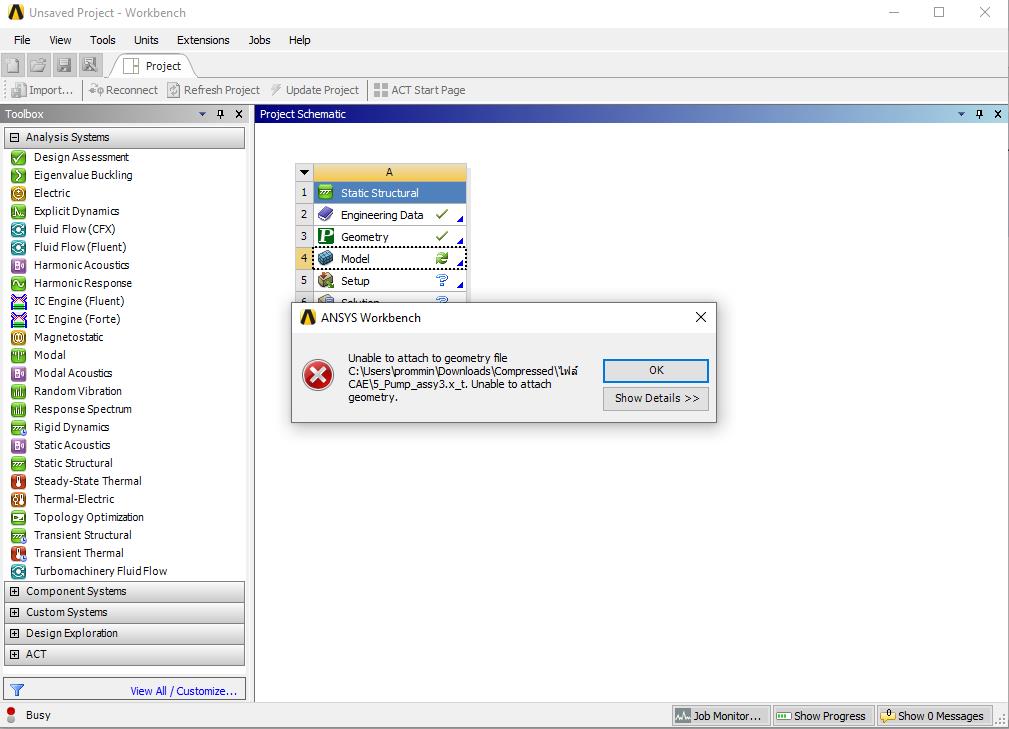This screenshot has width=1009, height=729.
Task: Open the File menu
Action: 22,40
